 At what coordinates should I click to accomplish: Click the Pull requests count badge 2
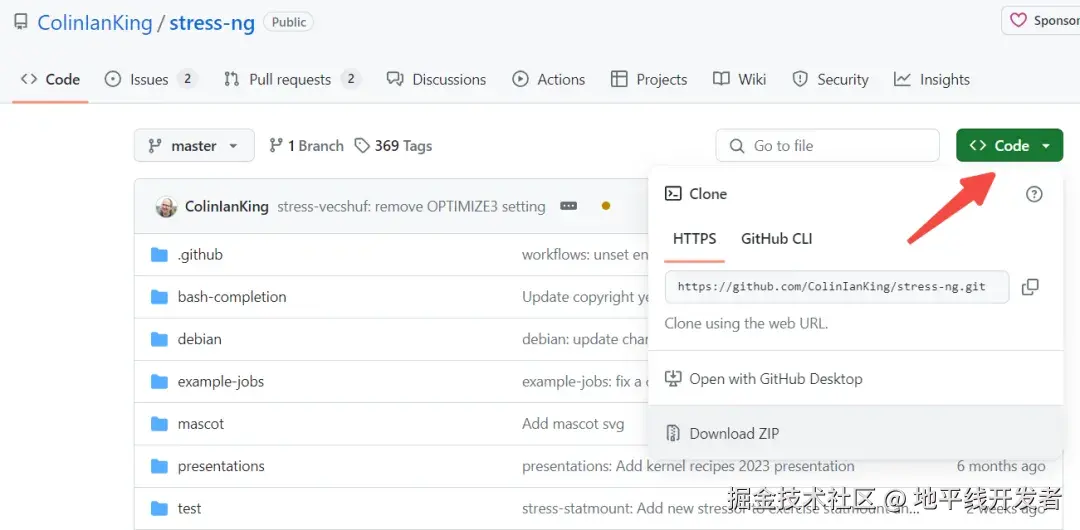click(351, 79)
